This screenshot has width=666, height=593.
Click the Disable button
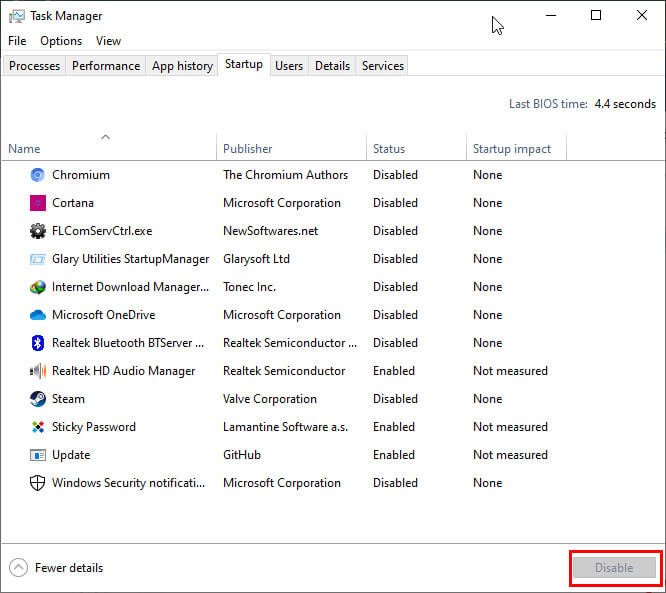(614, 568)
